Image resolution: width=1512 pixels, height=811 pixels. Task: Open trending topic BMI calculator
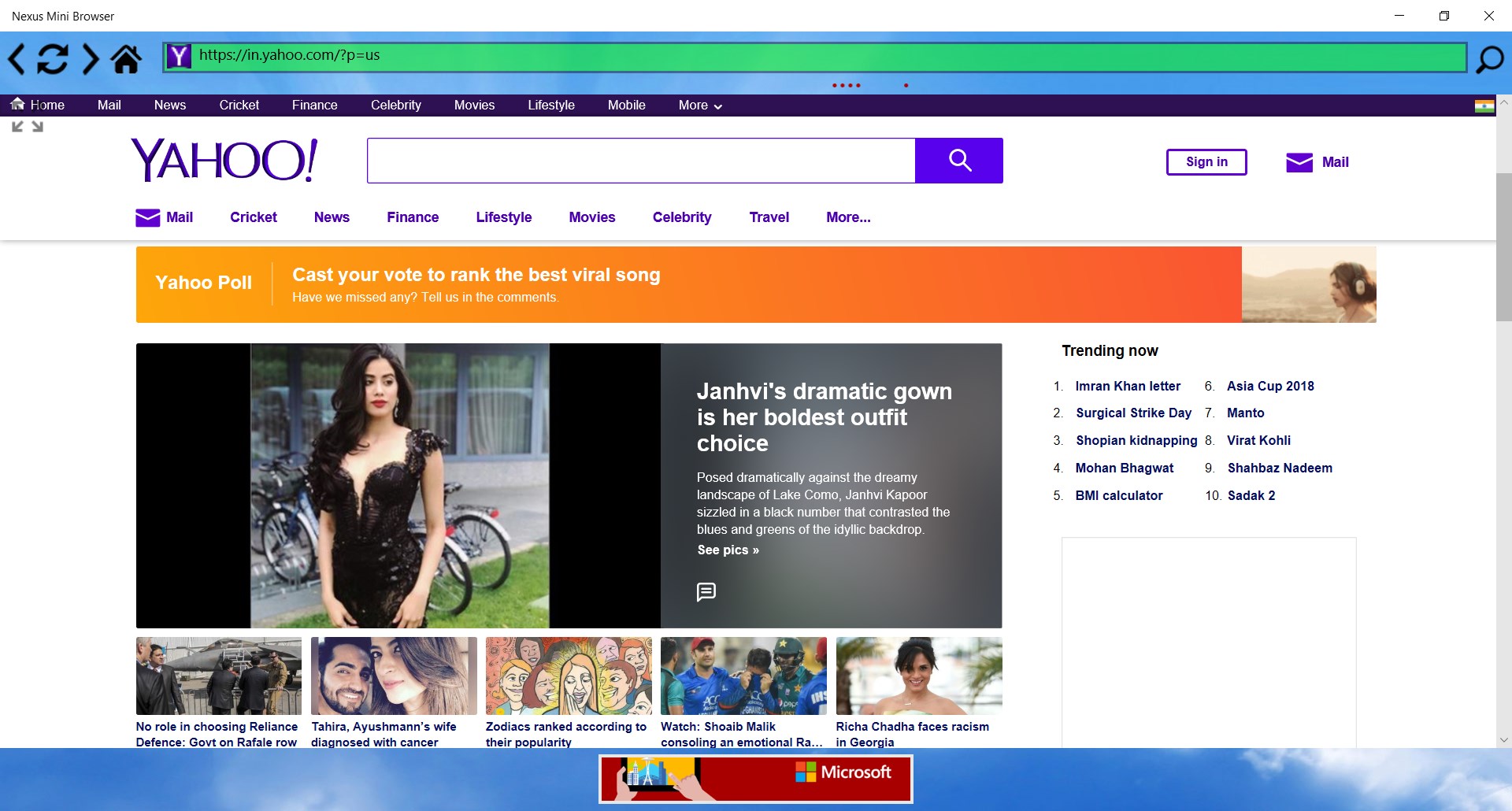(x=1119, y=496)
